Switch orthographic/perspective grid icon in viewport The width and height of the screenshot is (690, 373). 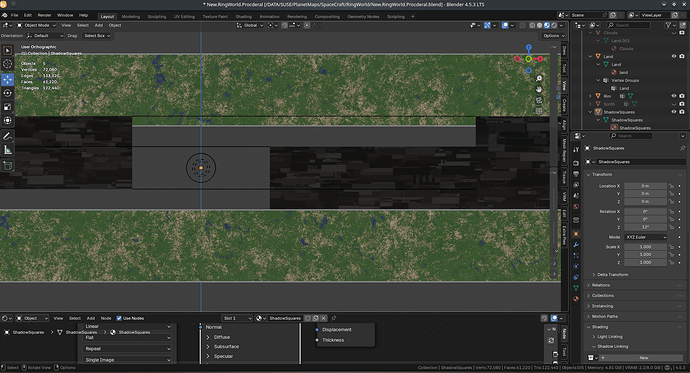[x=539, y=111]
